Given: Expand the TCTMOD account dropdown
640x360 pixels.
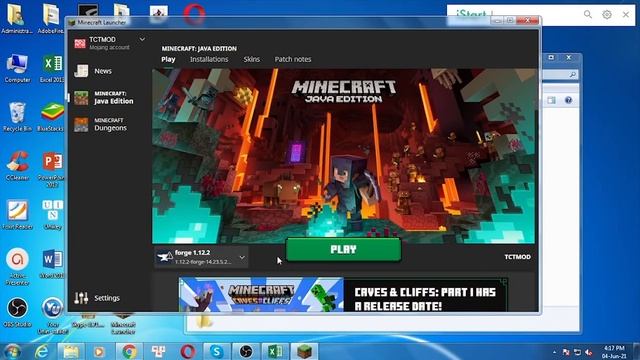Looking at the screenshot, I should pyautogui.click(x=142, y=40).
